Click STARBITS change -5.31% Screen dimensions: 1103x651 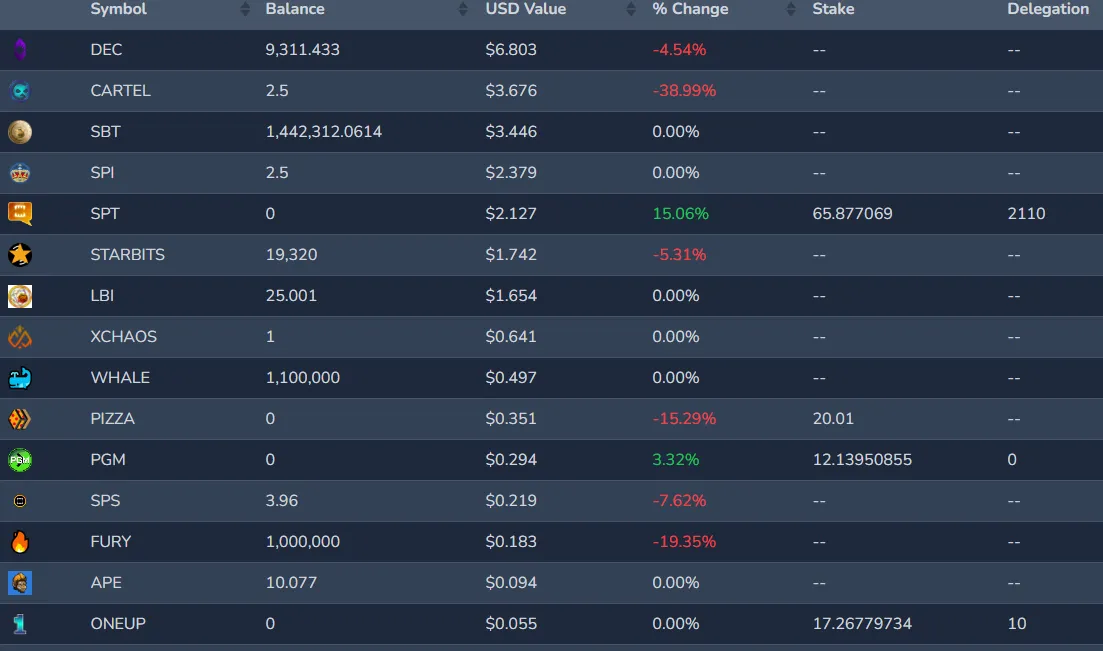coord(679,255)
